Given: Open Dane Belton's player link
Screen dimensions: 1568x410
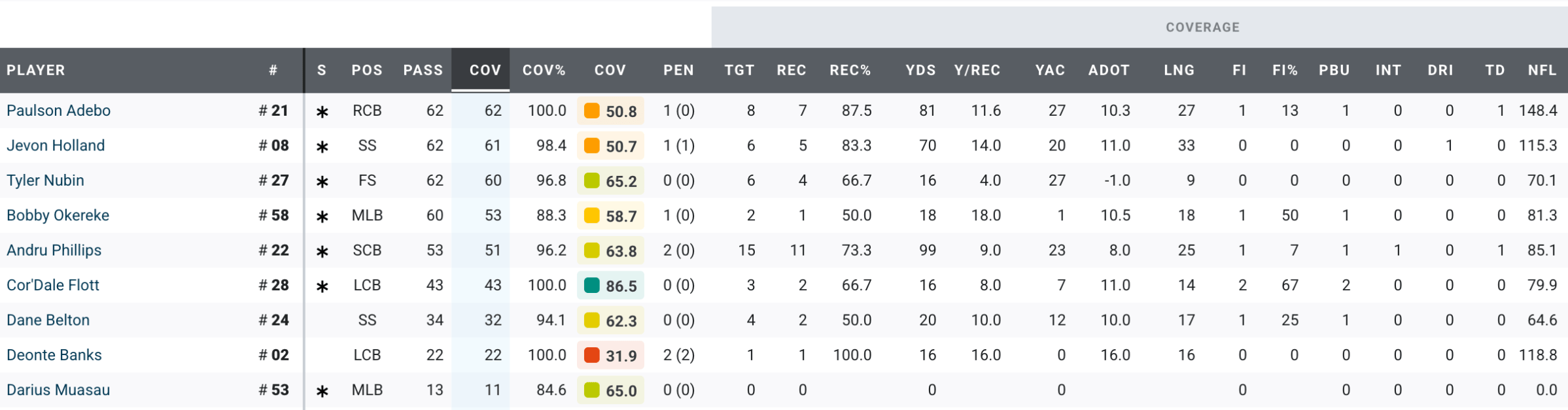Looking at the screenshot, I should 48,320.
